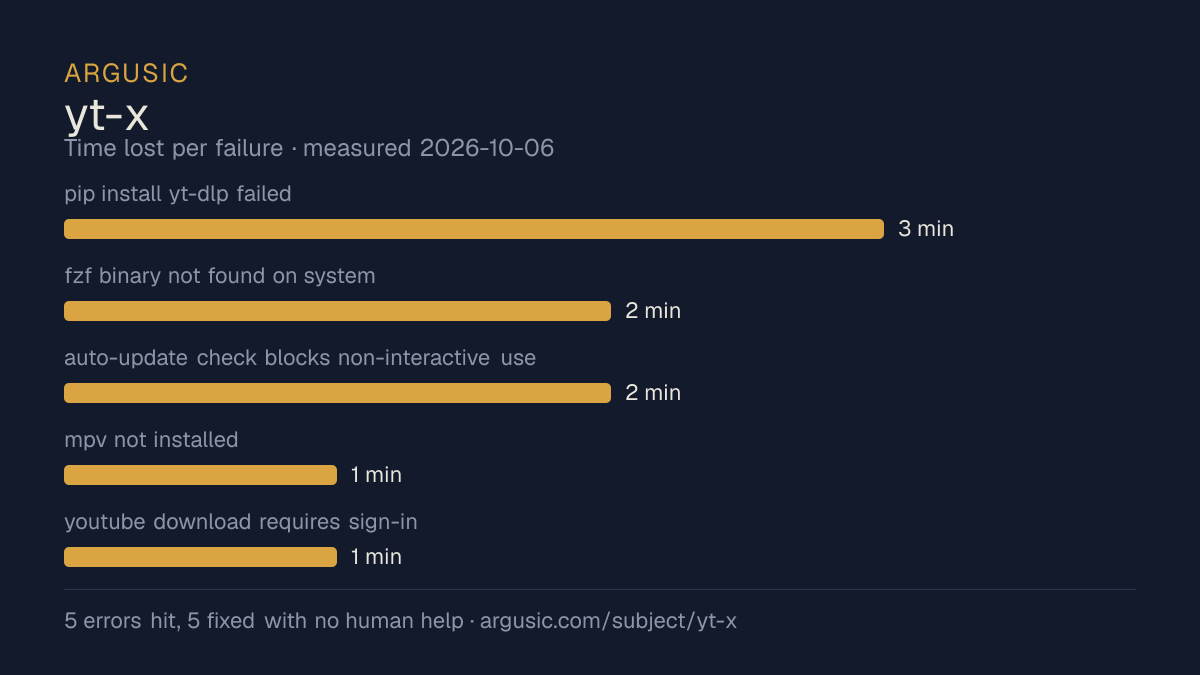Image resolution: width=1200 pixels, height=675 pixels.
Task: Select 'pip install yt-dlp failed' label
Action: 178,194
